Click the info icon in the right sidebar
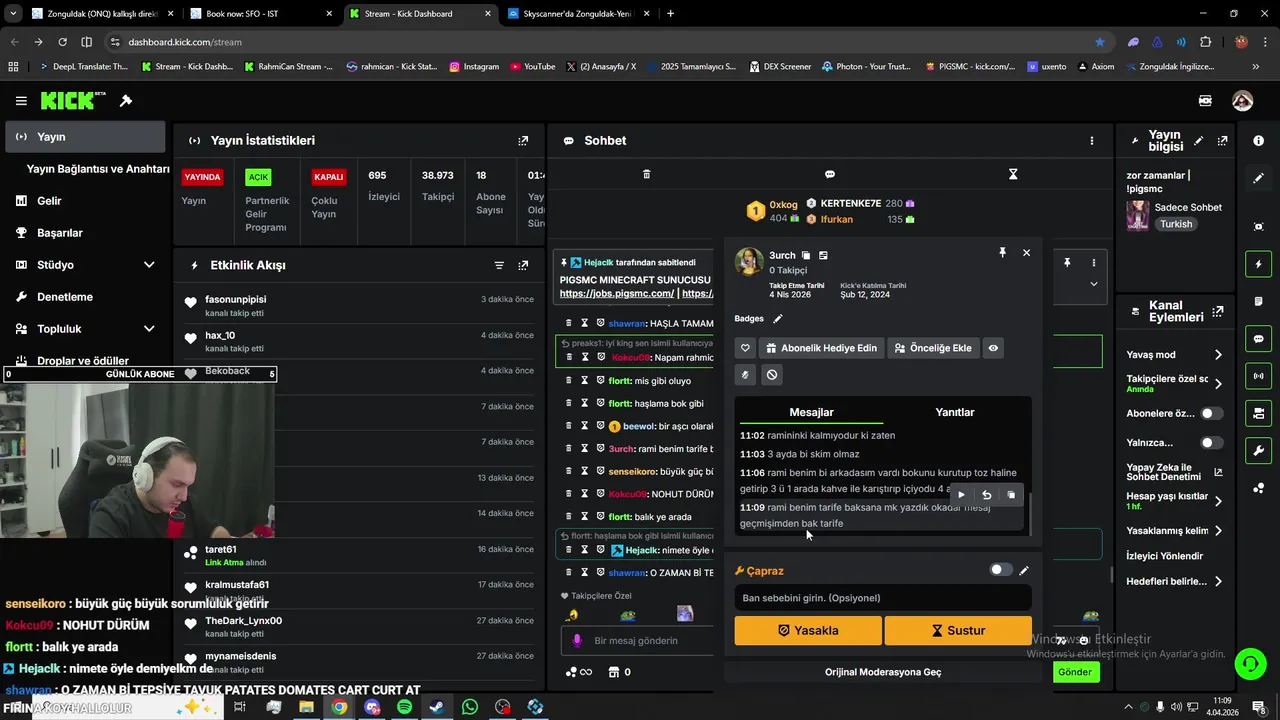The height and width of the screenshot is (720, 1280). (1258, 141)
